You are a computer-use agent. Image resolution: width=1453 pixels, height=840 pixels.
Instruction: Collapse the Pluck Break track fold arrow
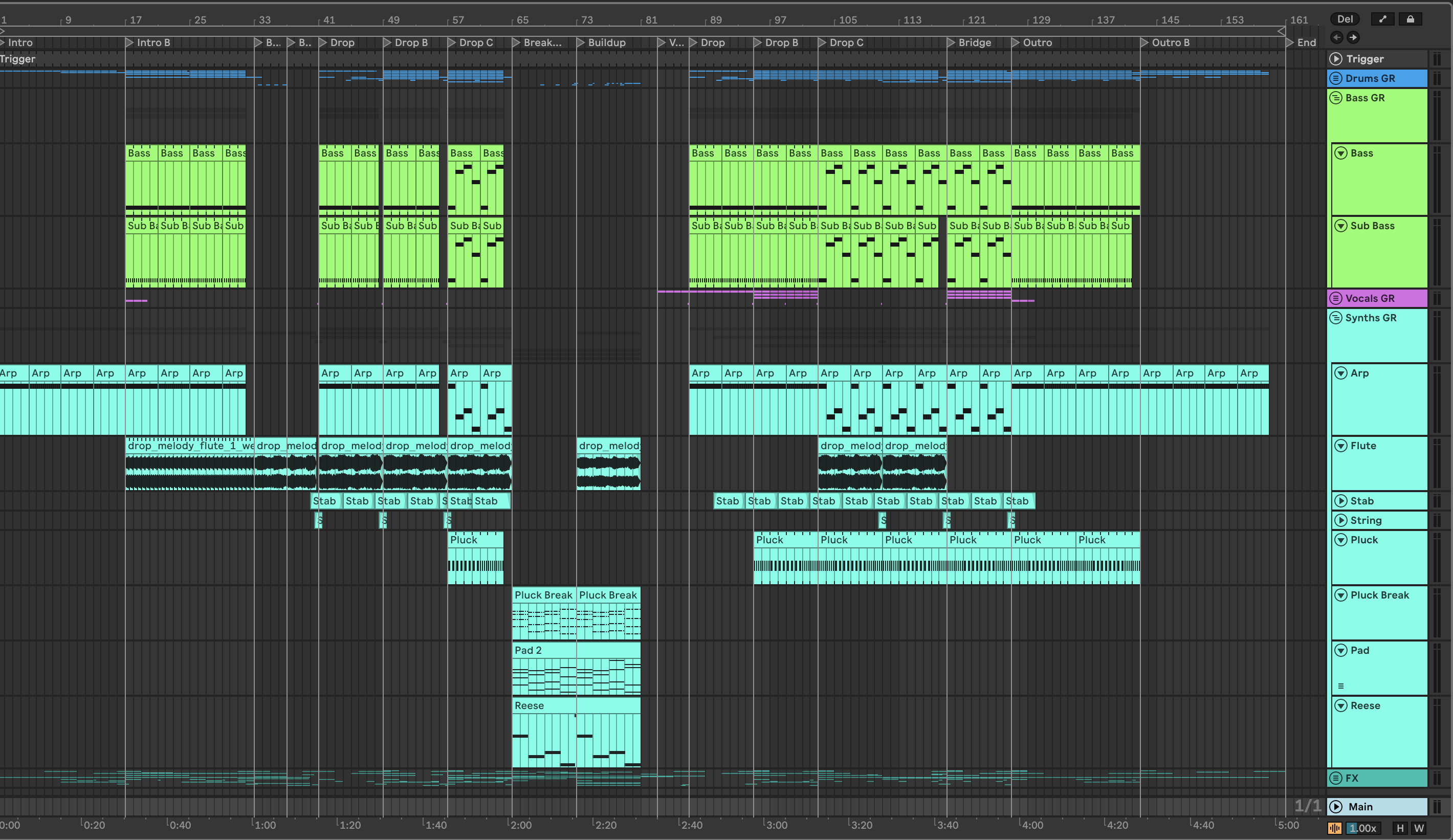1341,595
